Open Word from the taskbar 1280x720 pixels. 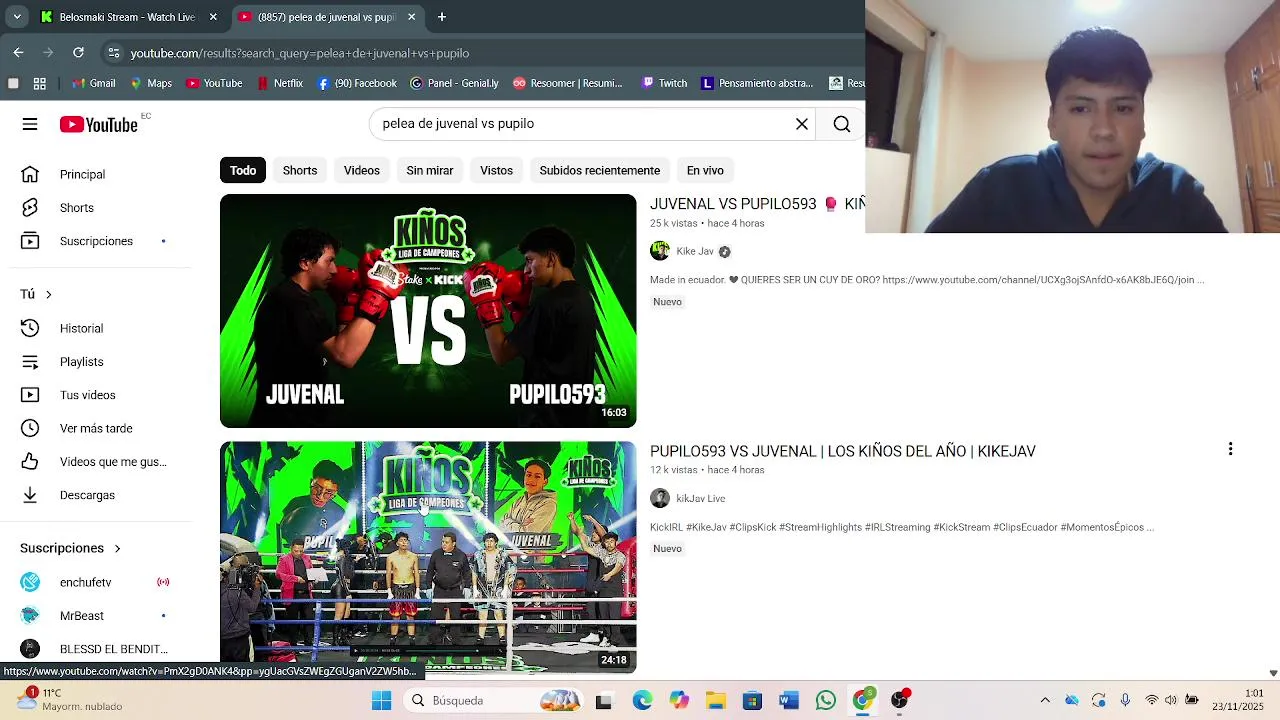pyautogui.click(x=789, y=700)
